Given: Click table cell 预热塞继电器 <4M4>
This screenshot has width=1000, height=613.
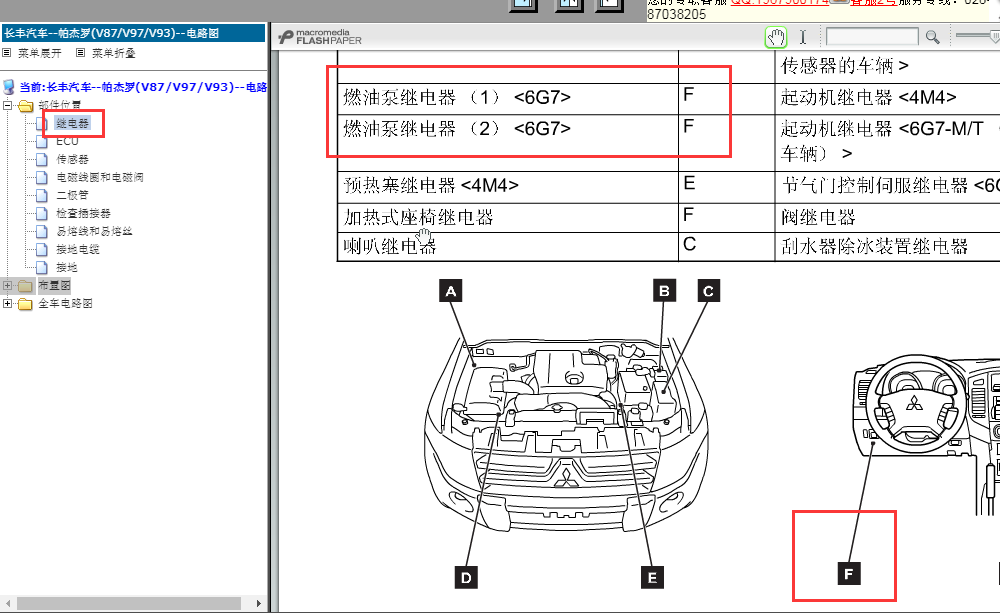Looking at the screenshot, I should click(x=508, y=187).
